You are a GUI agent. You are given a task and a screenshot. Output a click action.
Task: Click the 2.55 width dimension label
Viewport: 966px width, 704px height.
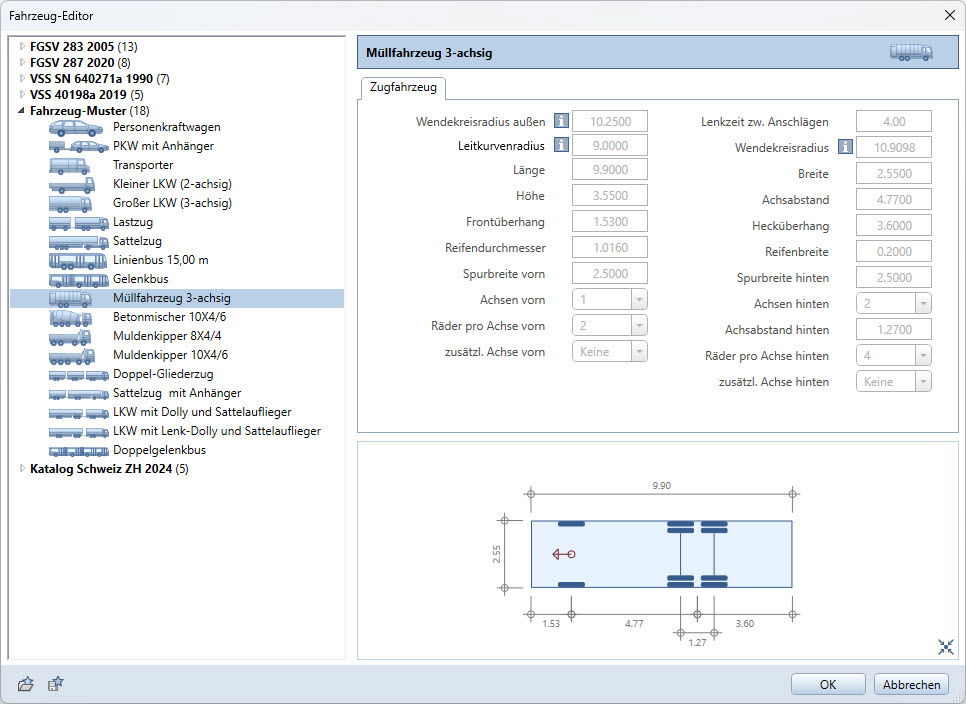point(497,554)
